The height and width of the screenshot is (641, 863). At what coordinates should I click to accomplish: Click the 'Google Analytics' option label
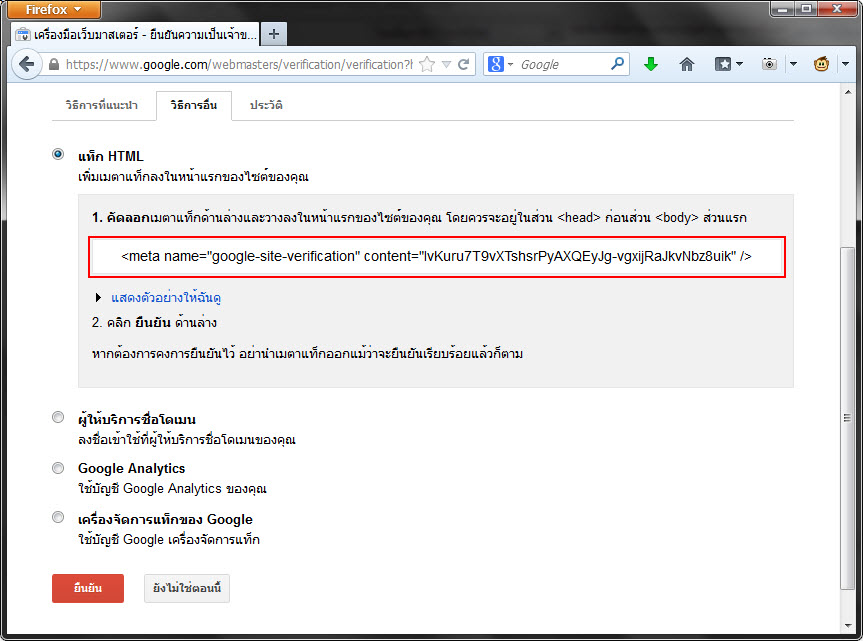[132, 468]
